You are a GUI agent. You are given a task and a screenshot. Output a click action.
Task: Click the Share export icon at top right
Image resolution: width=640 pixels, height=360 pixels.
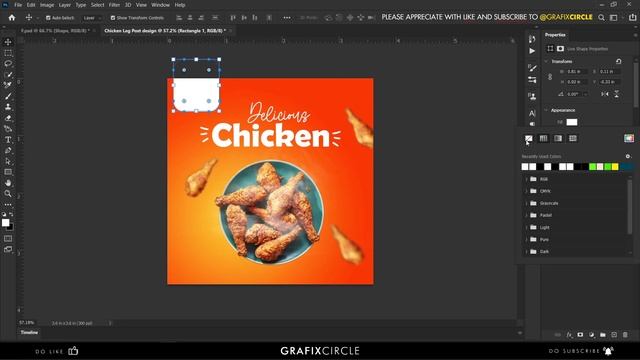632,18
